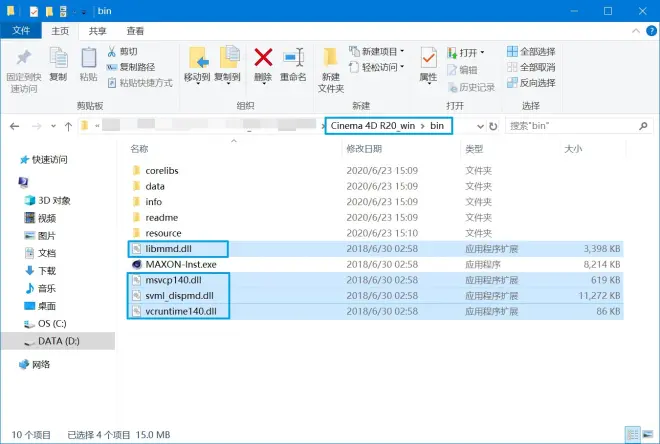Click the bin breadcrumb in address bar

(437, 126)
